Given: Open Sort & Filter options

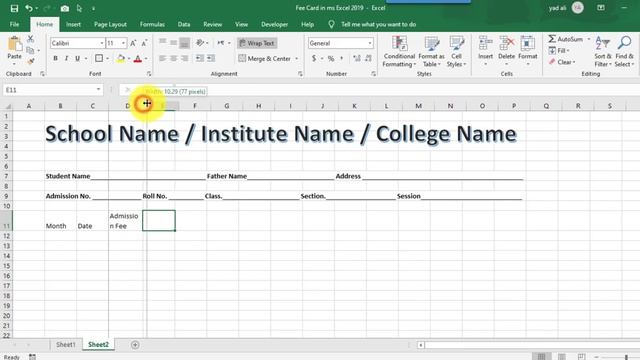Looking at the screenshot, I should (x=602, y=52).
